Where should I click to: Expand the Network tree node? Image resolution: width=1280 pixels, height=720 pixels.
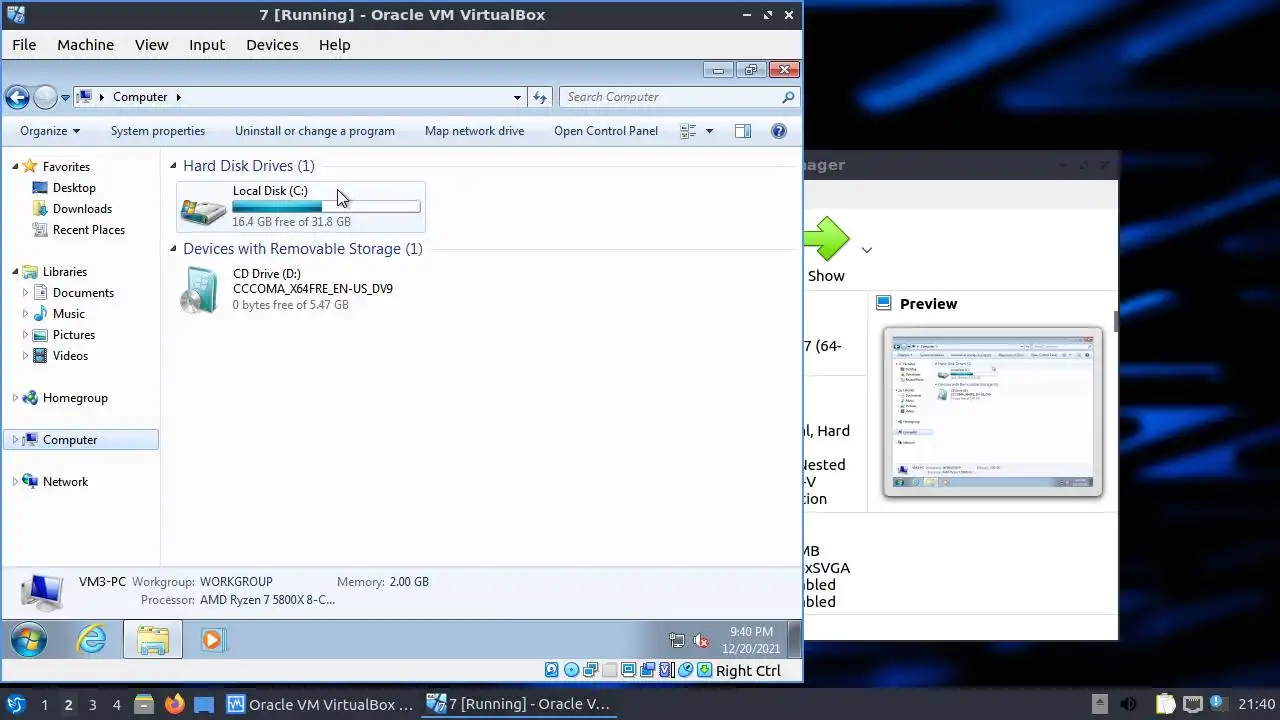[x=15, y=482]
